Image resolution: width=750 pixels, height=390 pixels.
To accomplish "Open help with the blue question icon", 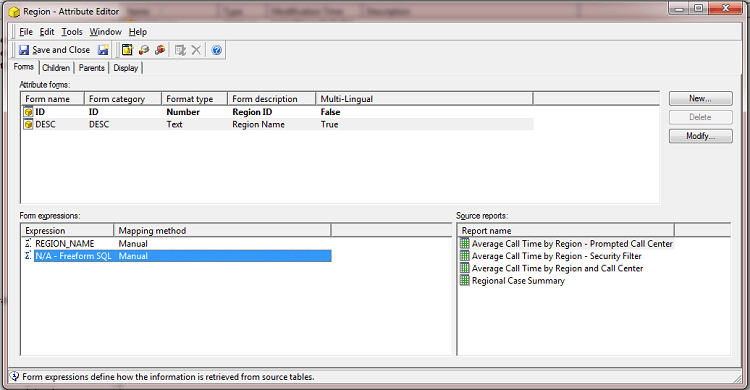I will (x=217, y=50).
